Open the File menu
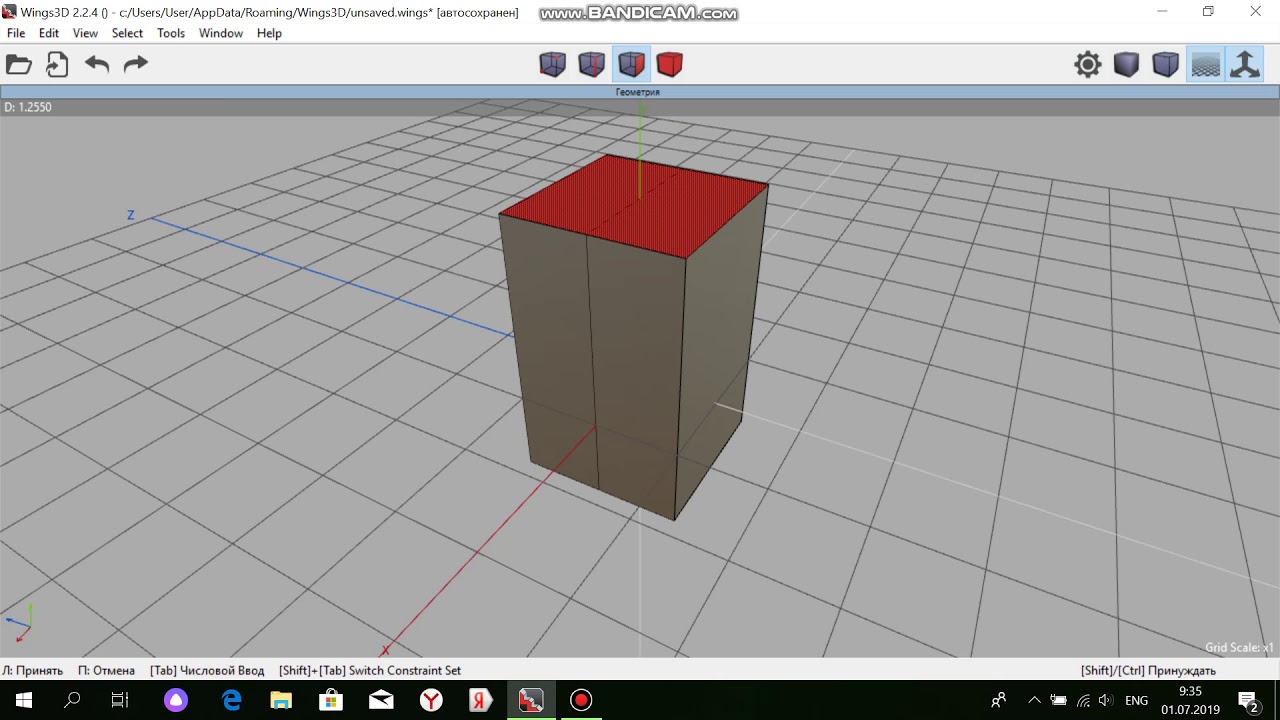This screenshot has height=720, width=1280. [x=16, y=33]
